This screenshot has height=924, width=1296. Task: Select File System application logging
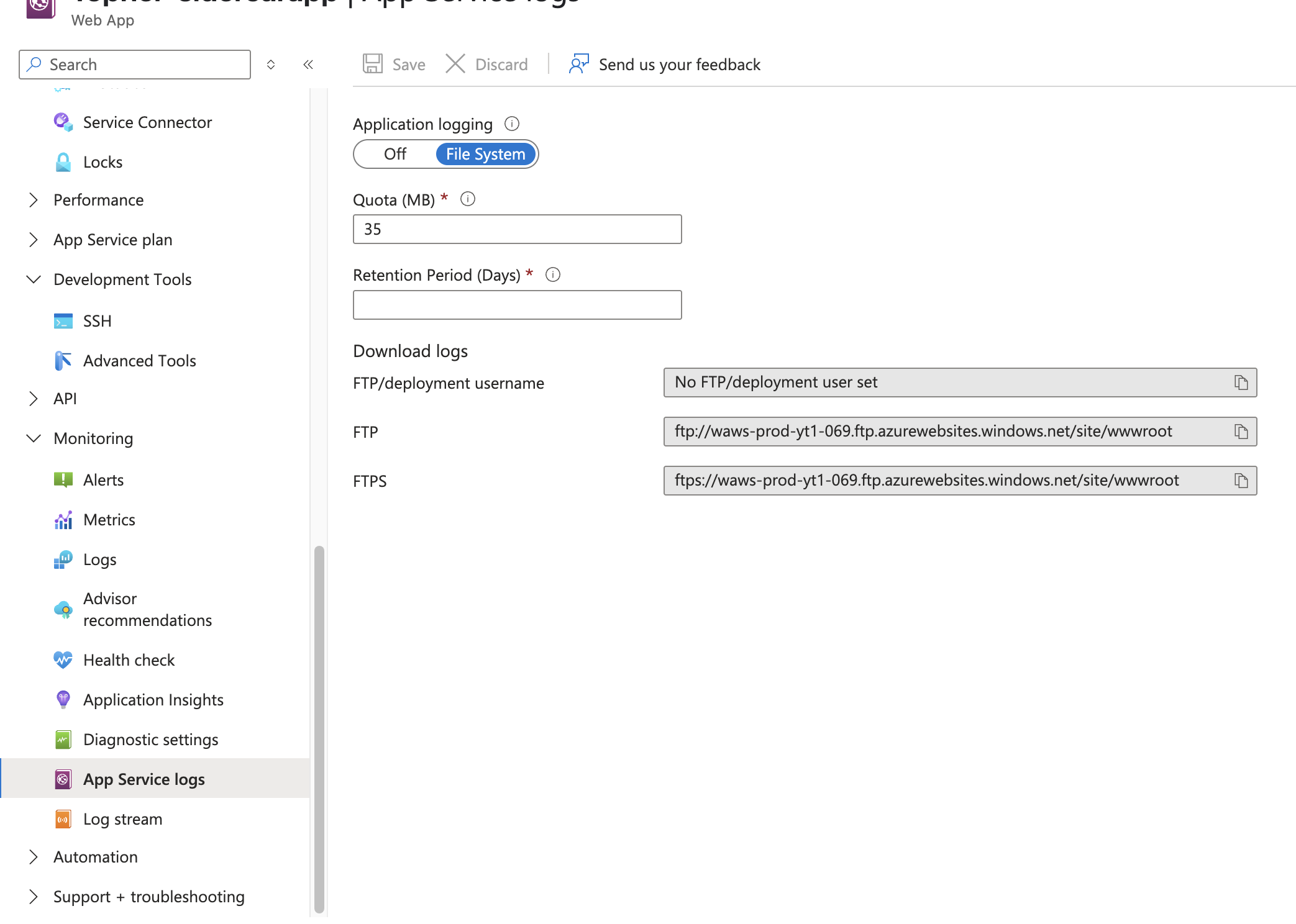click(485, 154)
